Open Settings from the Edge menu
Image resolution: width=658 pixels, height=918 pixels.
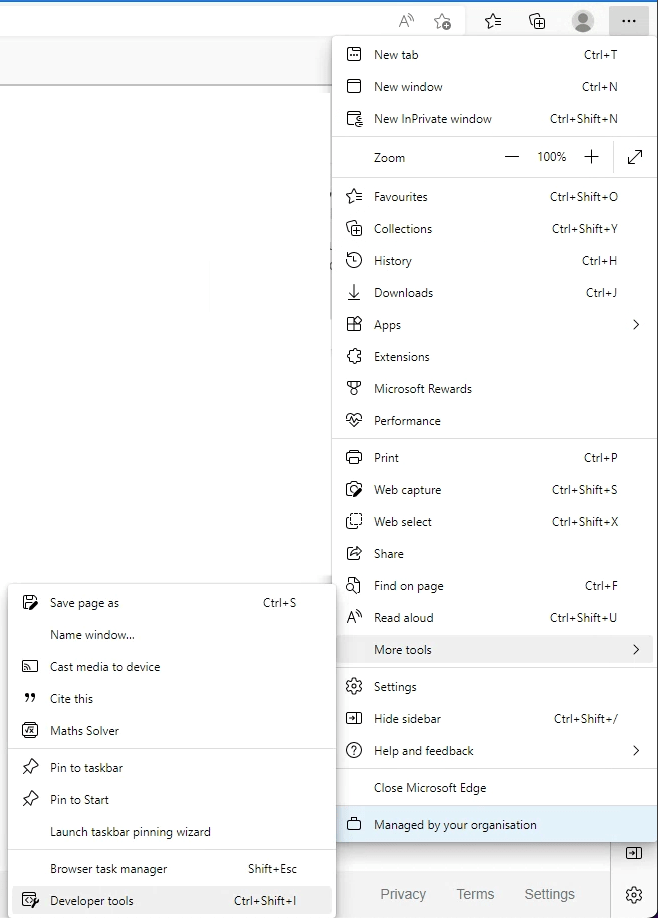point(494,687)
